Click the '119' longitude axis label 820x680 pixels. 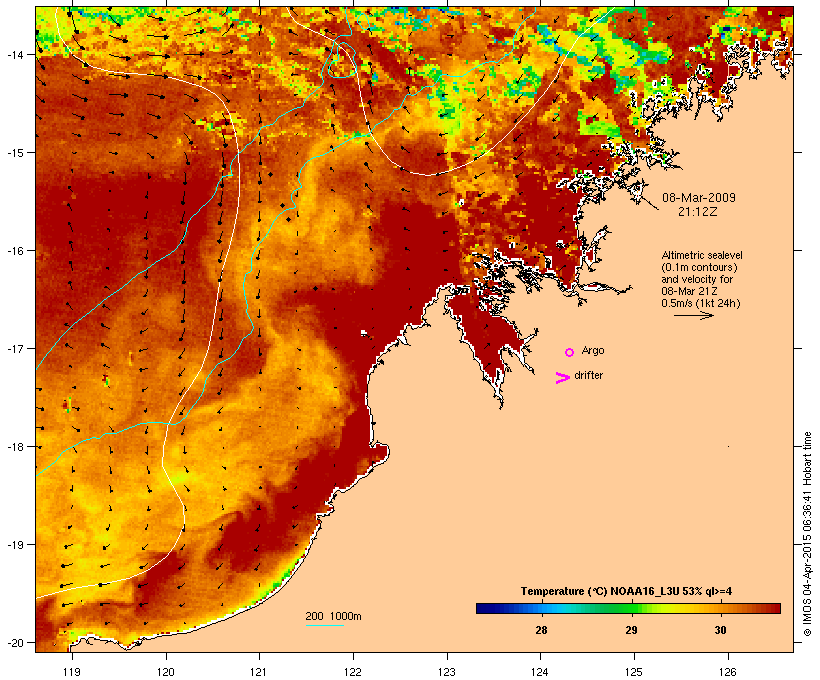72,672
